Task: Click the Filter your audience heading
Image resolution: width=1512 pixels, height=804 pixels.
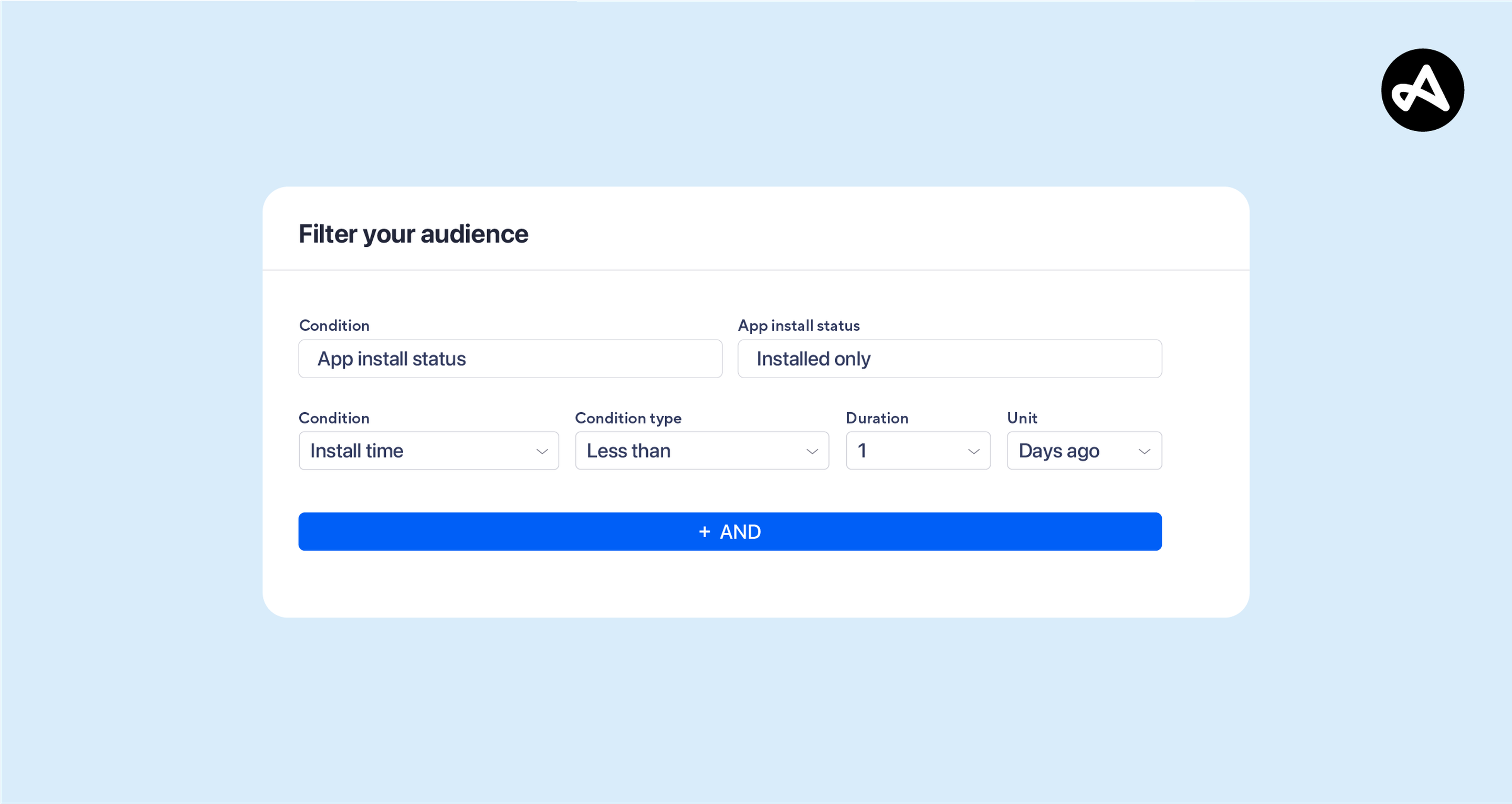Action: coord(413,234)
